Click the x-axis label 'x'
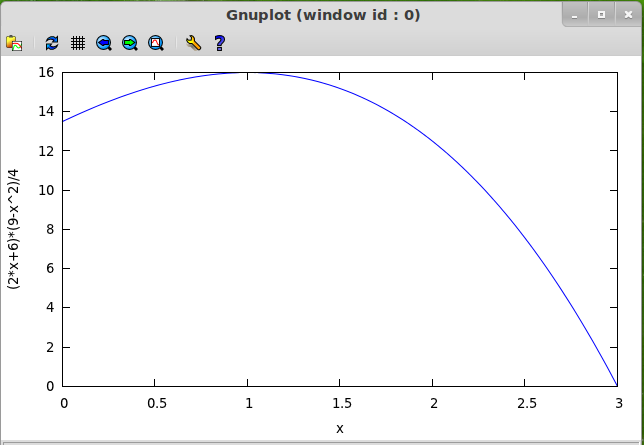The width and height of the screenshot is (644, 445). coord(340,428)
